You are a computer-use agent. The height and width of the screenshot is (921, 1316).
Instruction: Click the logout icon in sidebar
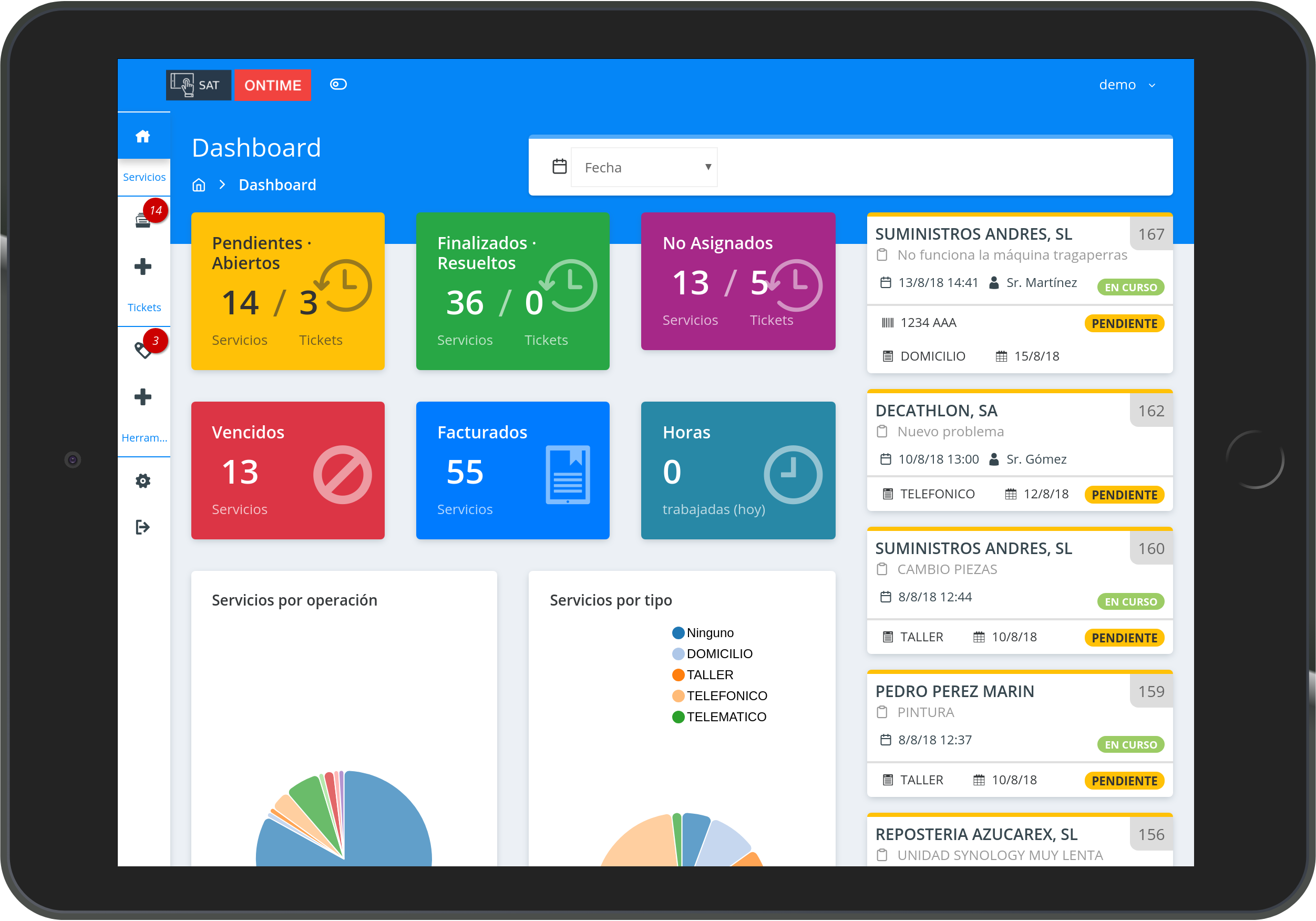[143, 527]
